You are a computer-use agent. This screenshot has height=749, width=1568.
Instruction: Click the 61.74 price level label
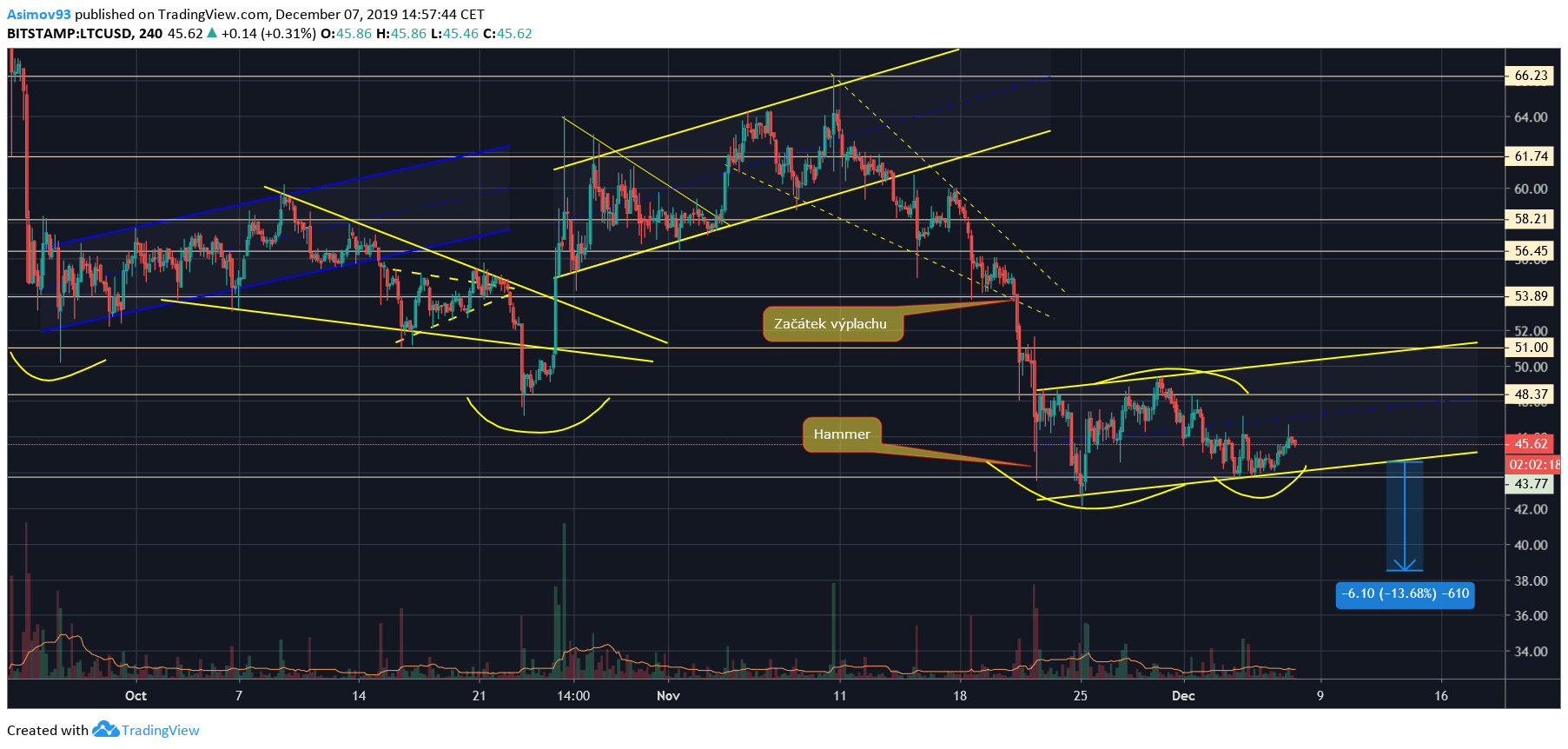[1530, 156]
